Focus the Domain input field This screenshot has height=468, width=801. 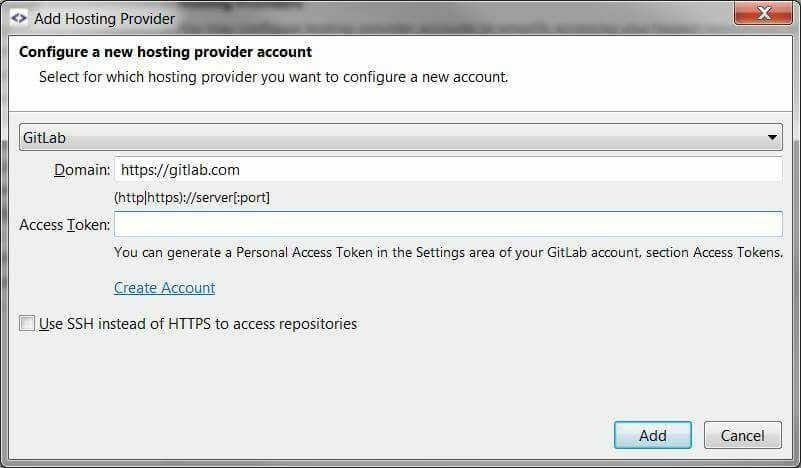pos(448,170)
